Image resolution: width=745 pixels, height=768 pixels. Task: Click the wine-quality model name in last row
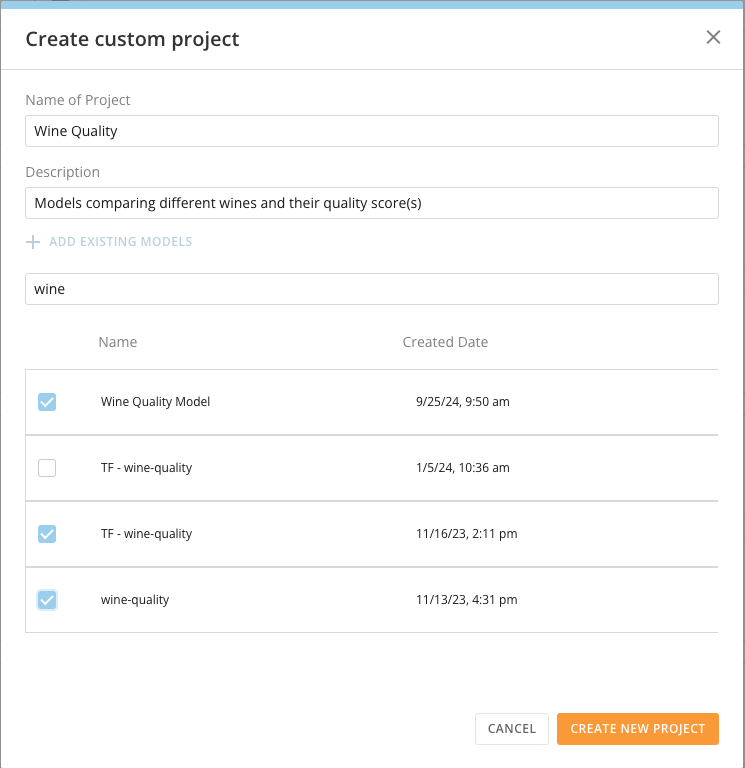135,600
